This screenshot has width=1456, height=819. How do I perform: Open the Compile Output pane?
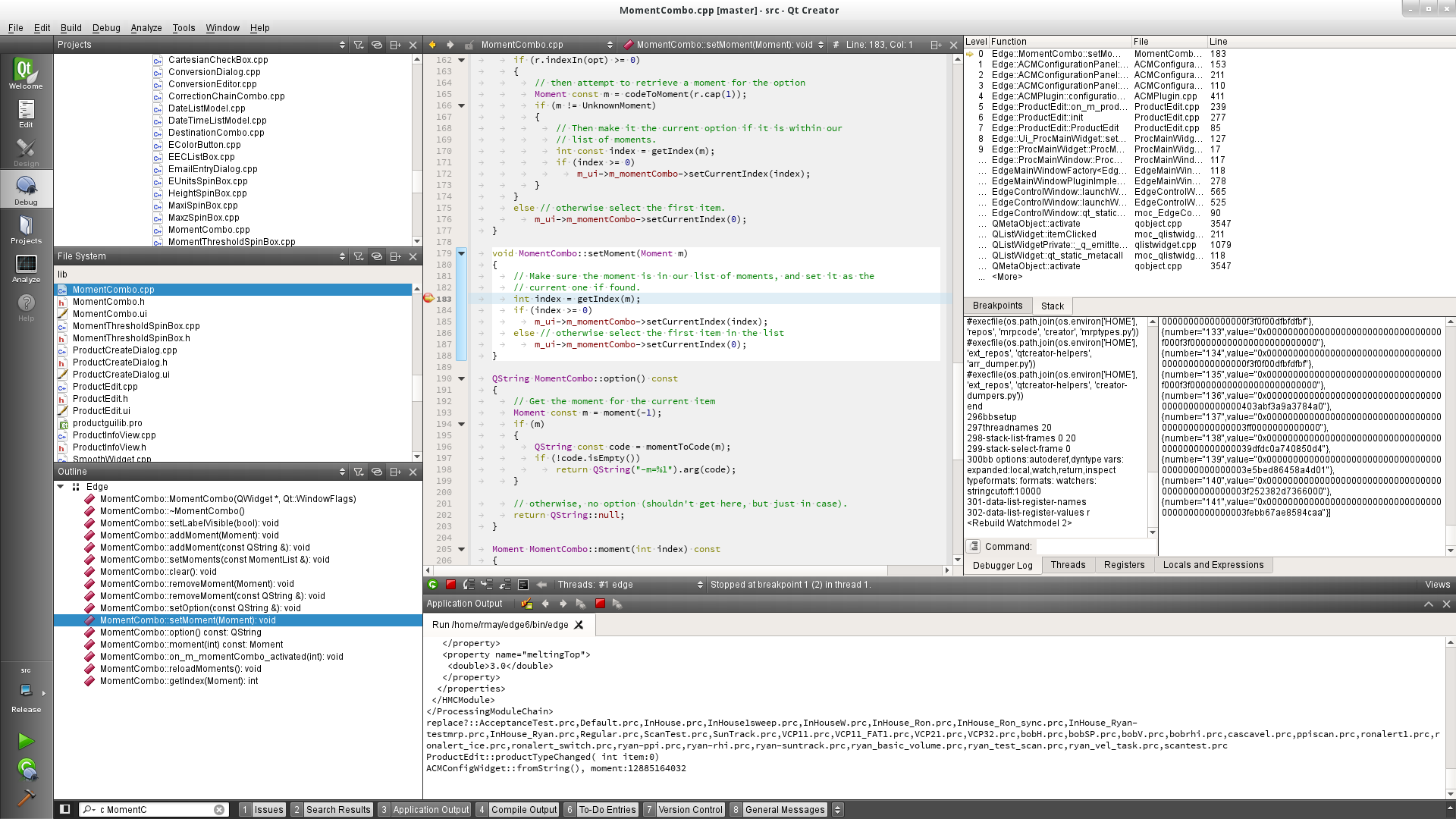(523, 810)
